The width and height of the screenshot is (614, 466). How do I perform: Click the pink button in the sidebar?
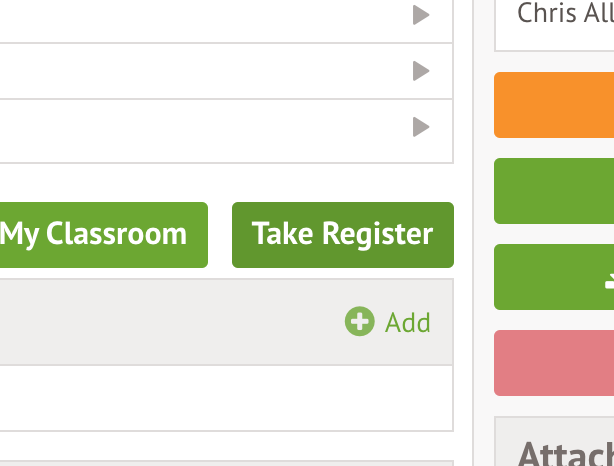pyautogui.click(x=555, y=362)
